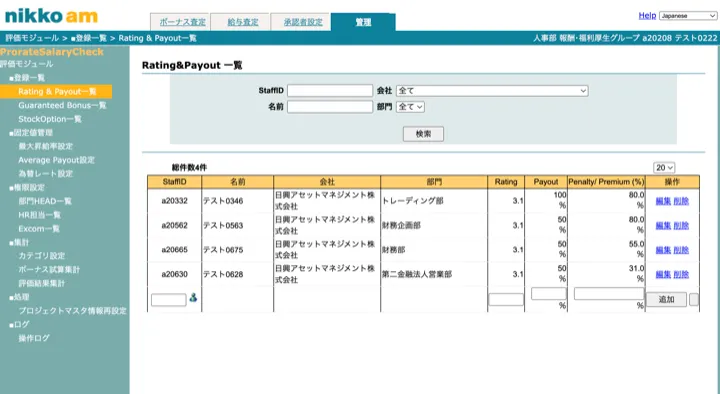Click the new-row Payout input field
This screenshot has height=394, width=720.
coord(549,293)
